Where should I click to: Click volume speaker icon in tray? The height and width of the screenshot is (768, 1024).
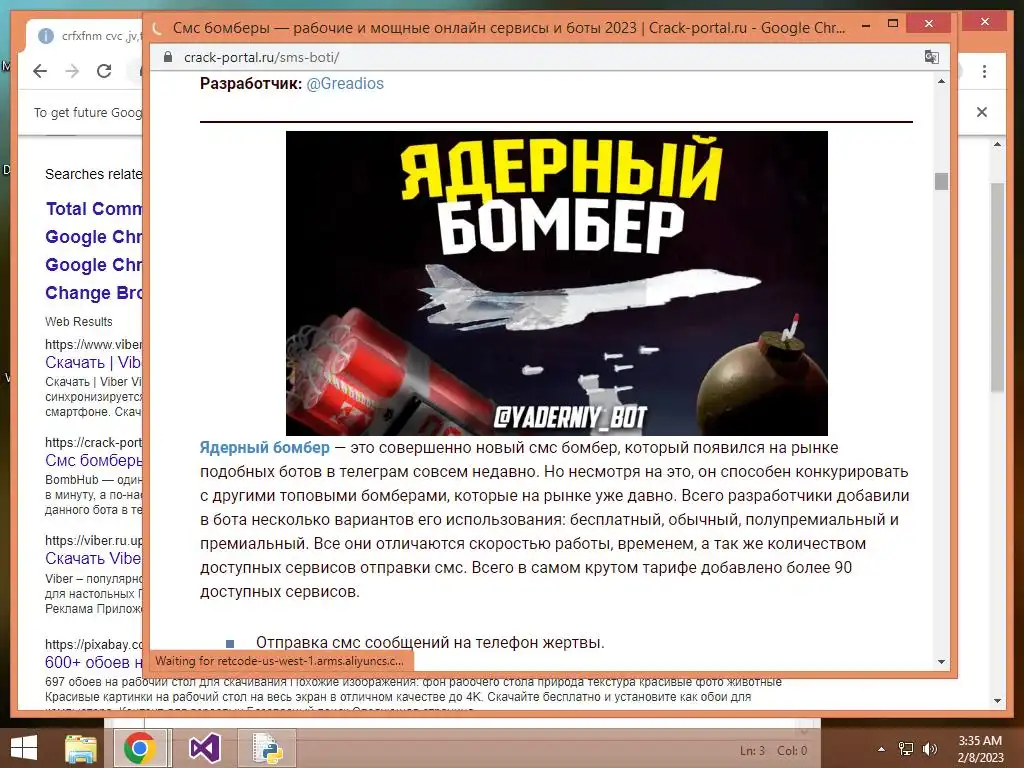tap(930, 749)
